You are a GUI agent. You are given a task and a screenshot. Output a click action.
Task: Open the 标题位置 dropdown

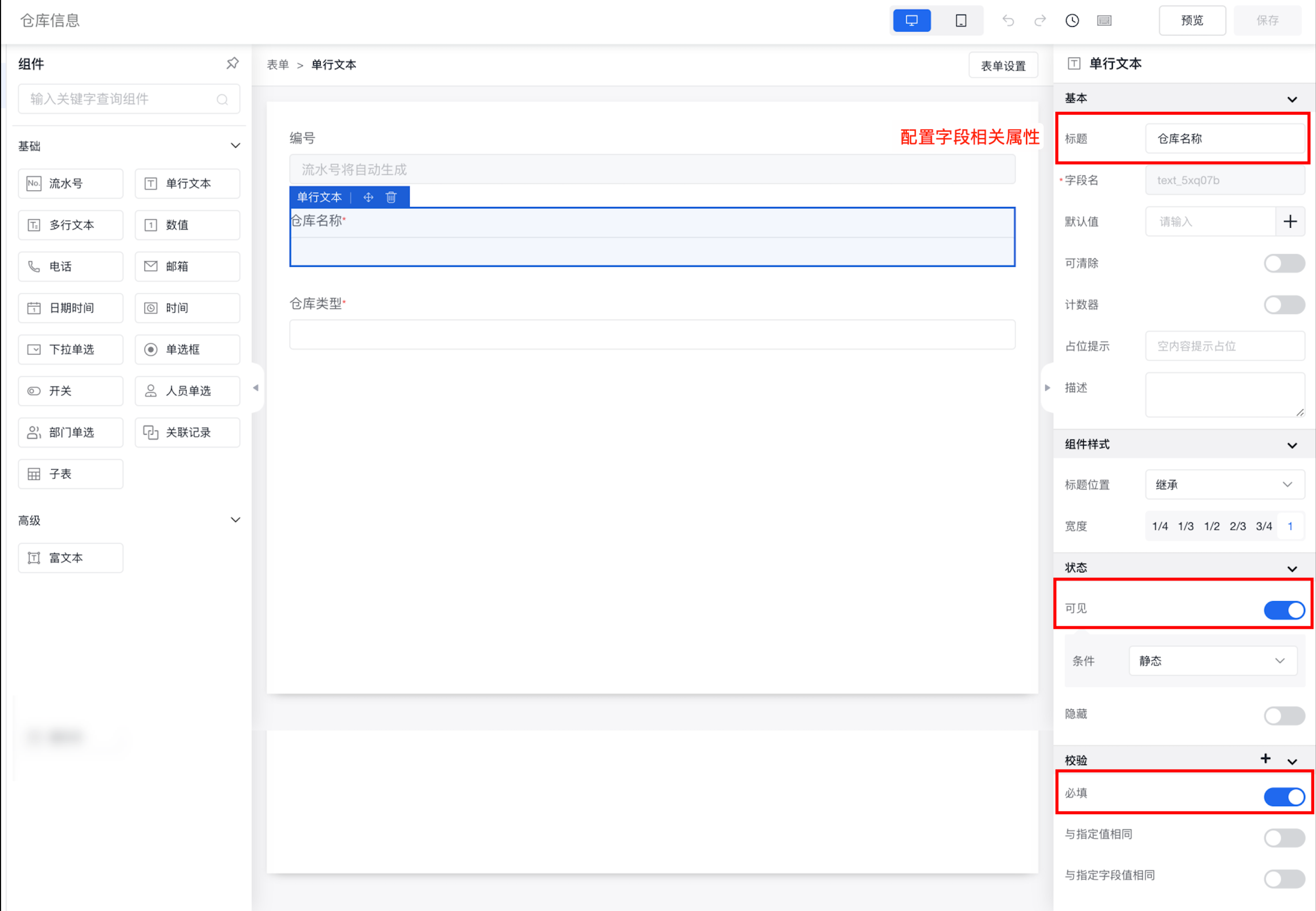click(x=1224, y=484)
